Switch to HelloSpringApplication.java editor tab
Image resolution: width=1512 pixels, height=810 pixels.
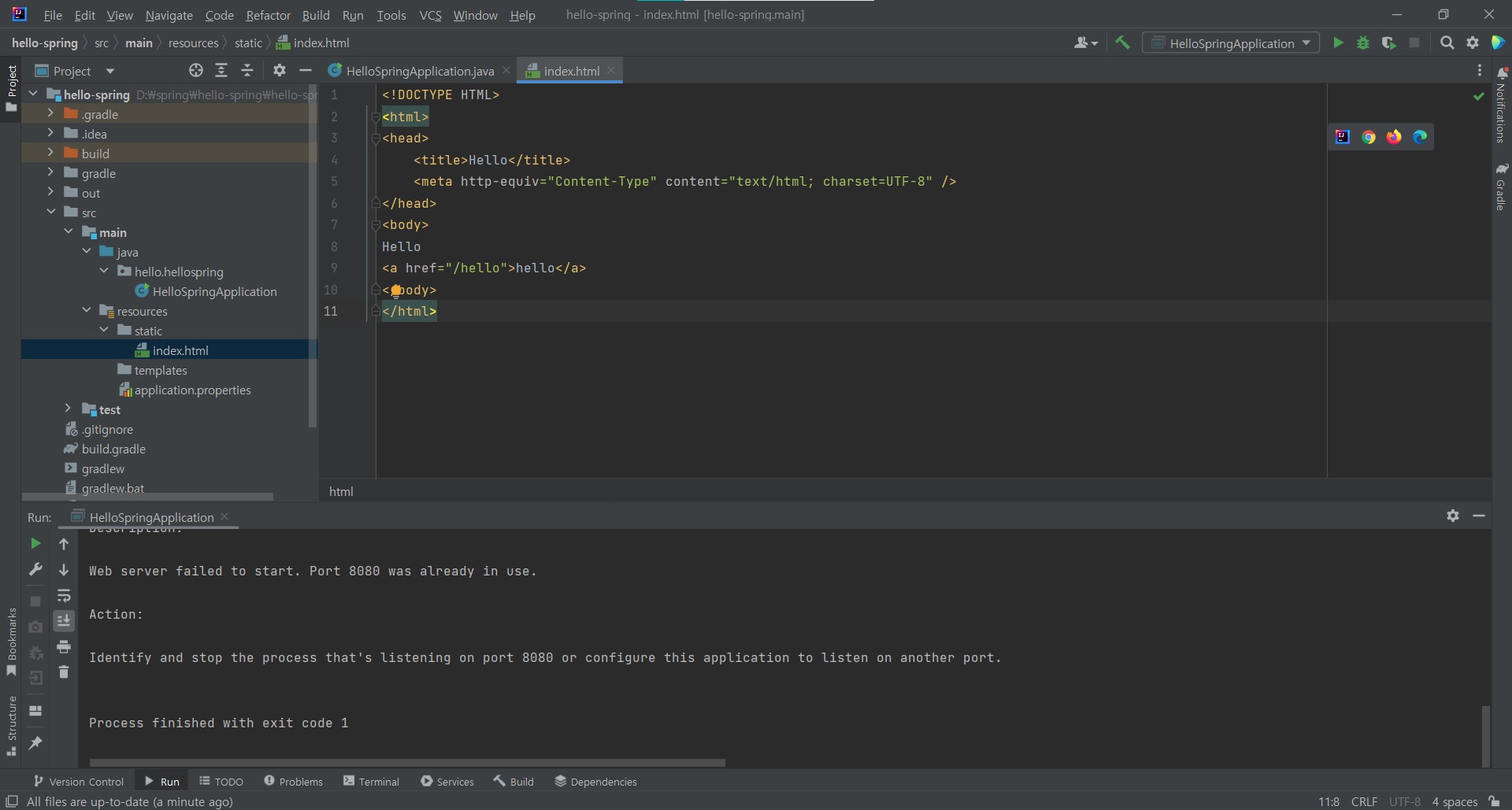[x=419, y=71]
